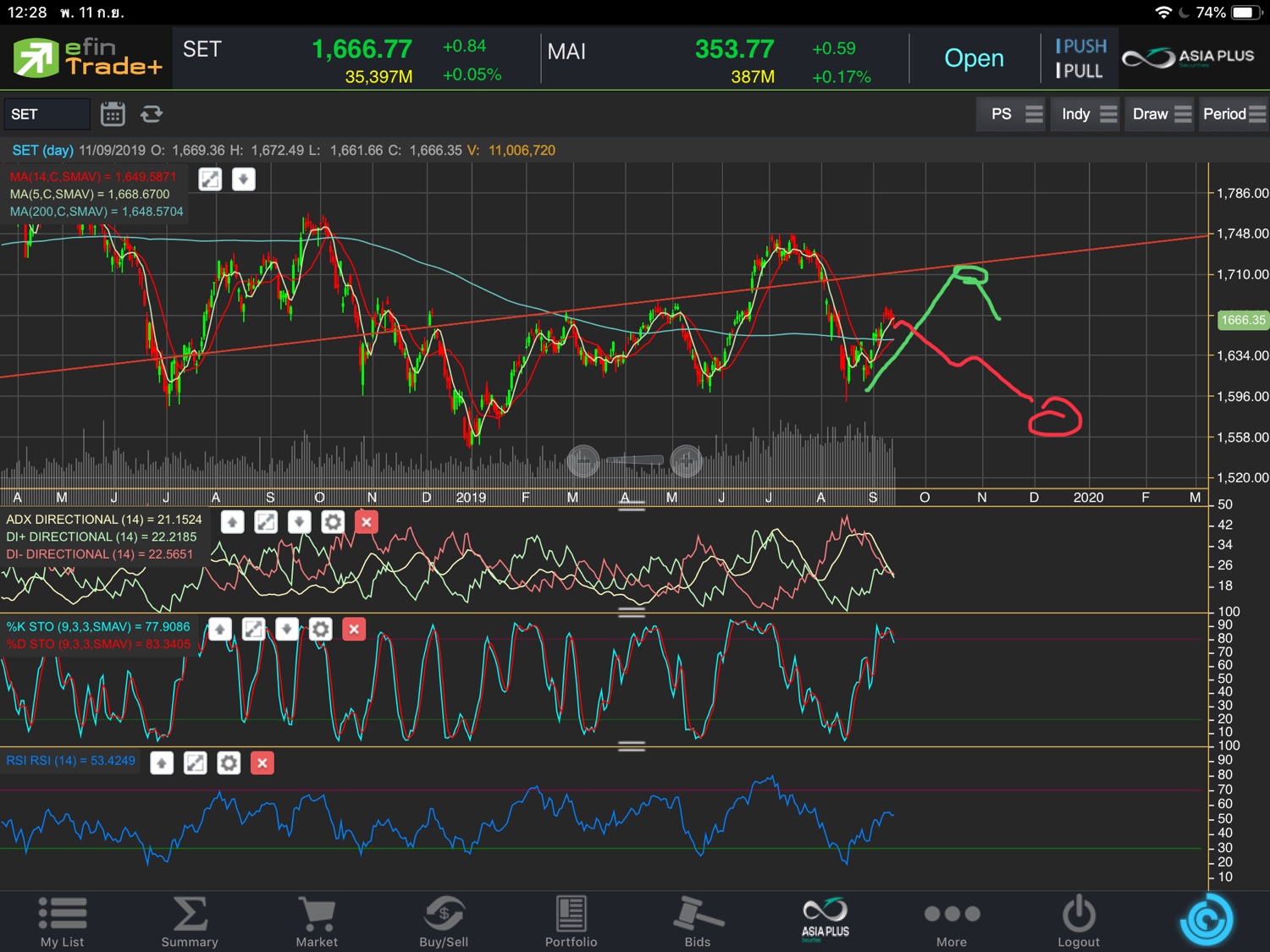Open ADX indicator settings gear
Image resolution: width=1270 pixels, height=952 pixels.
[333, 522]
